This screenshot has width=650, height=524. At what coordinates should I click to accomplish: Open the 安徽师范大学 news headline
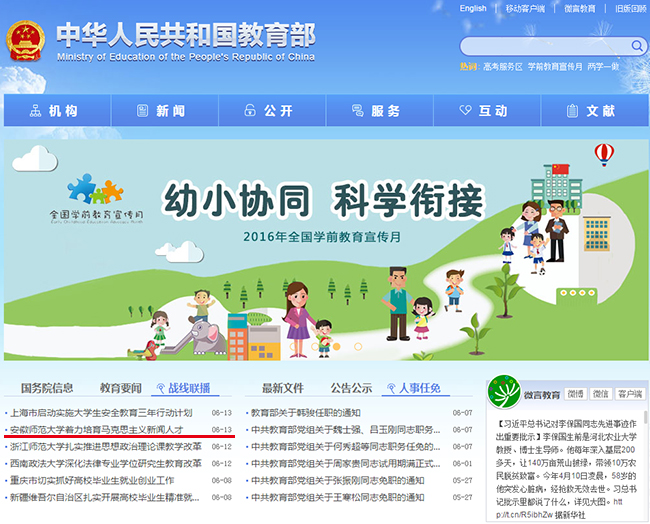103,429
